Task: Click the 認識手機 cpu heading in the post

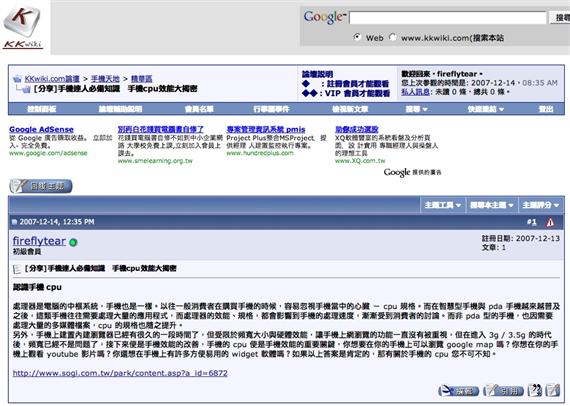Action: (x=37, y=287)
